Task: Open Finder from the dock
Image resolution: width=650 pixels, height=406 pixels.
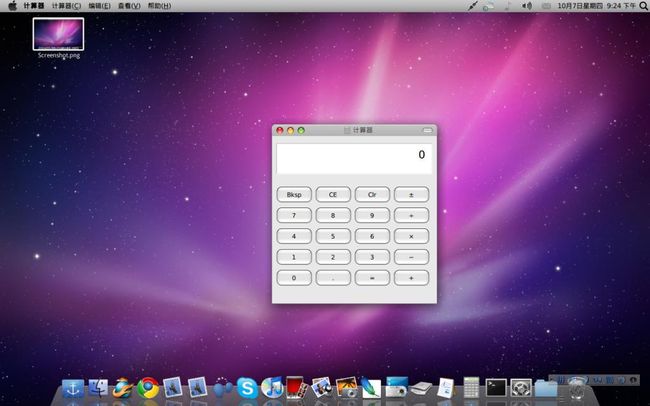Action: click(x=98, y=389)
